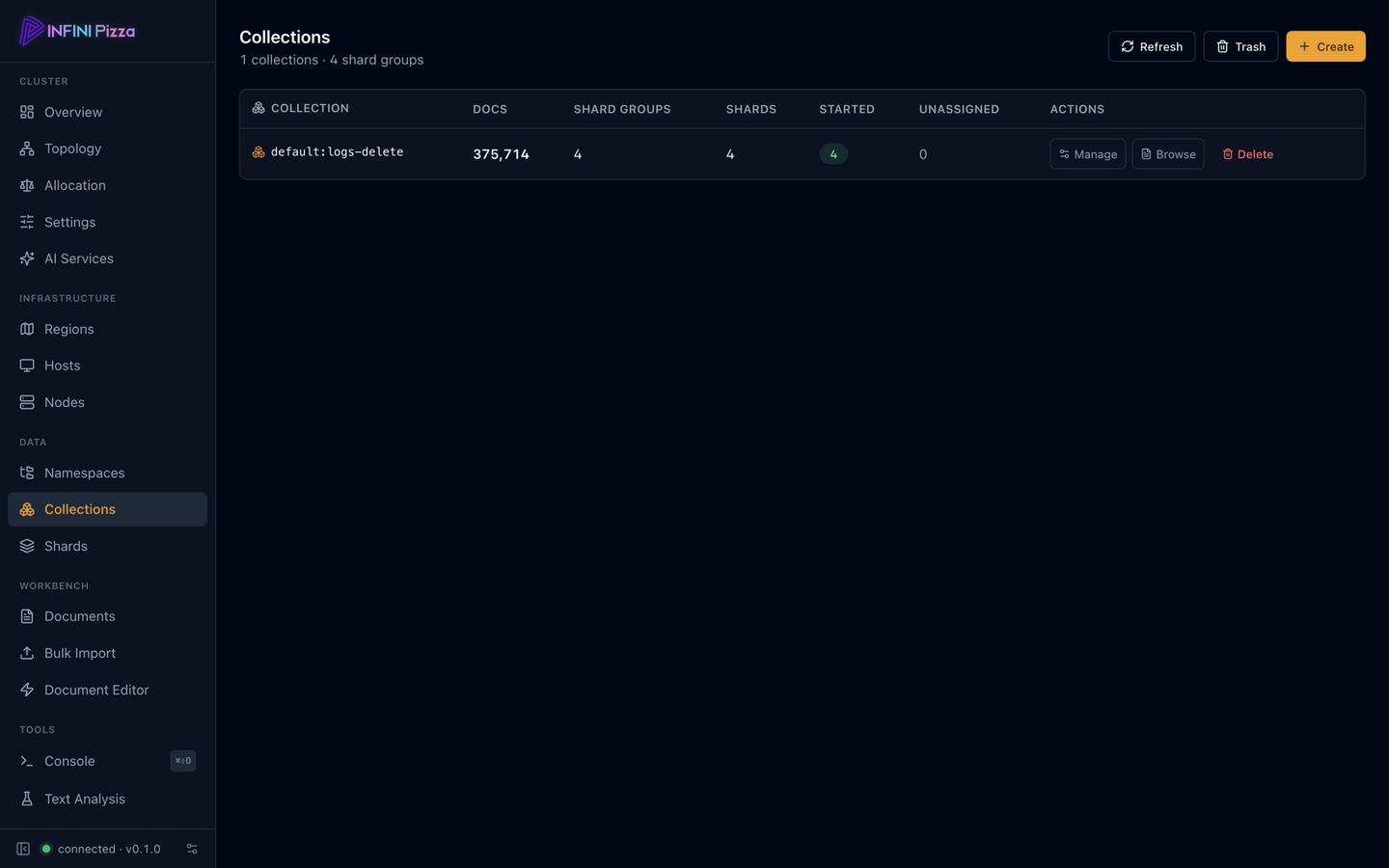Open AI Services via its sparkle icon
The height and width of the screenshot is (868, 1389).
[x=27, y=258]
